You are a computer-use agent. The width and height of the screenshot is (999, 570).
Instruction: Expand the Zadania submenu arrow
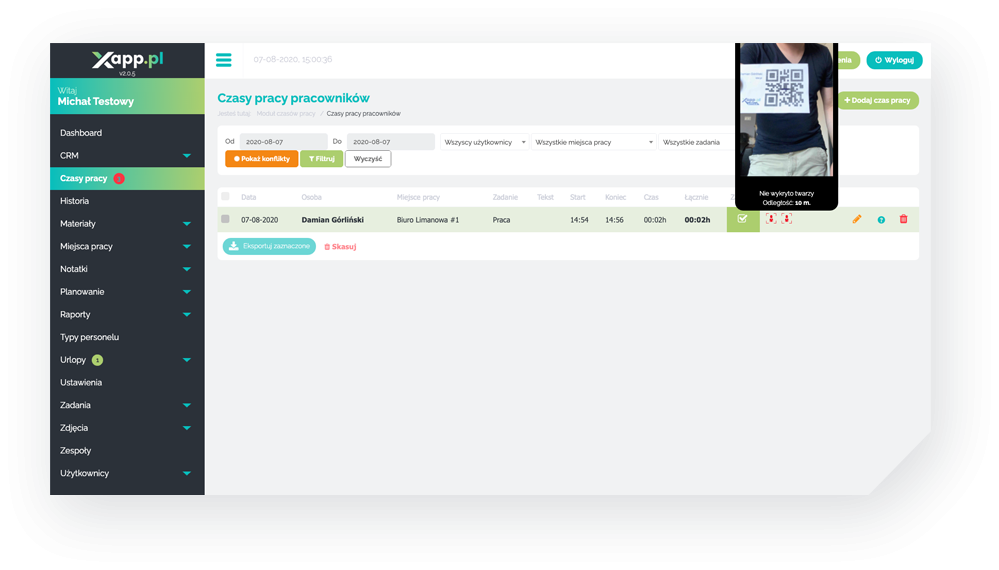pos(187,405)
